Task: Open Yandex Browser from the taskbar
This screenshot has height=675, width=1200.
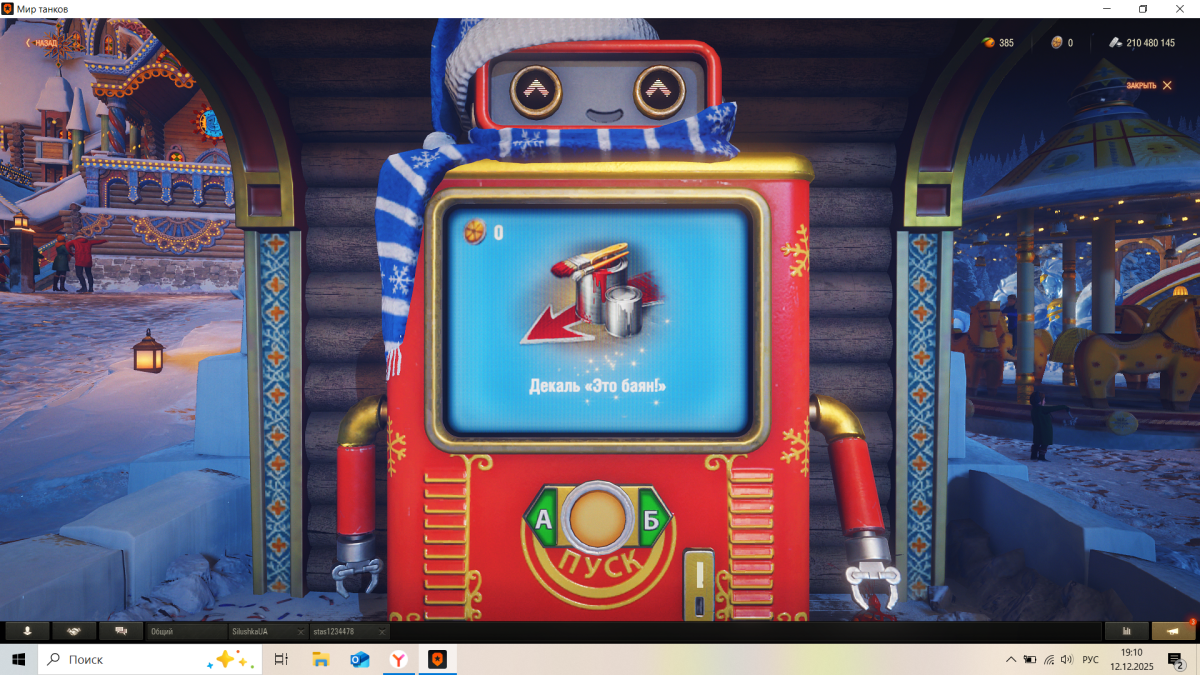Action: pyautogui.click(x=398, y=659)
